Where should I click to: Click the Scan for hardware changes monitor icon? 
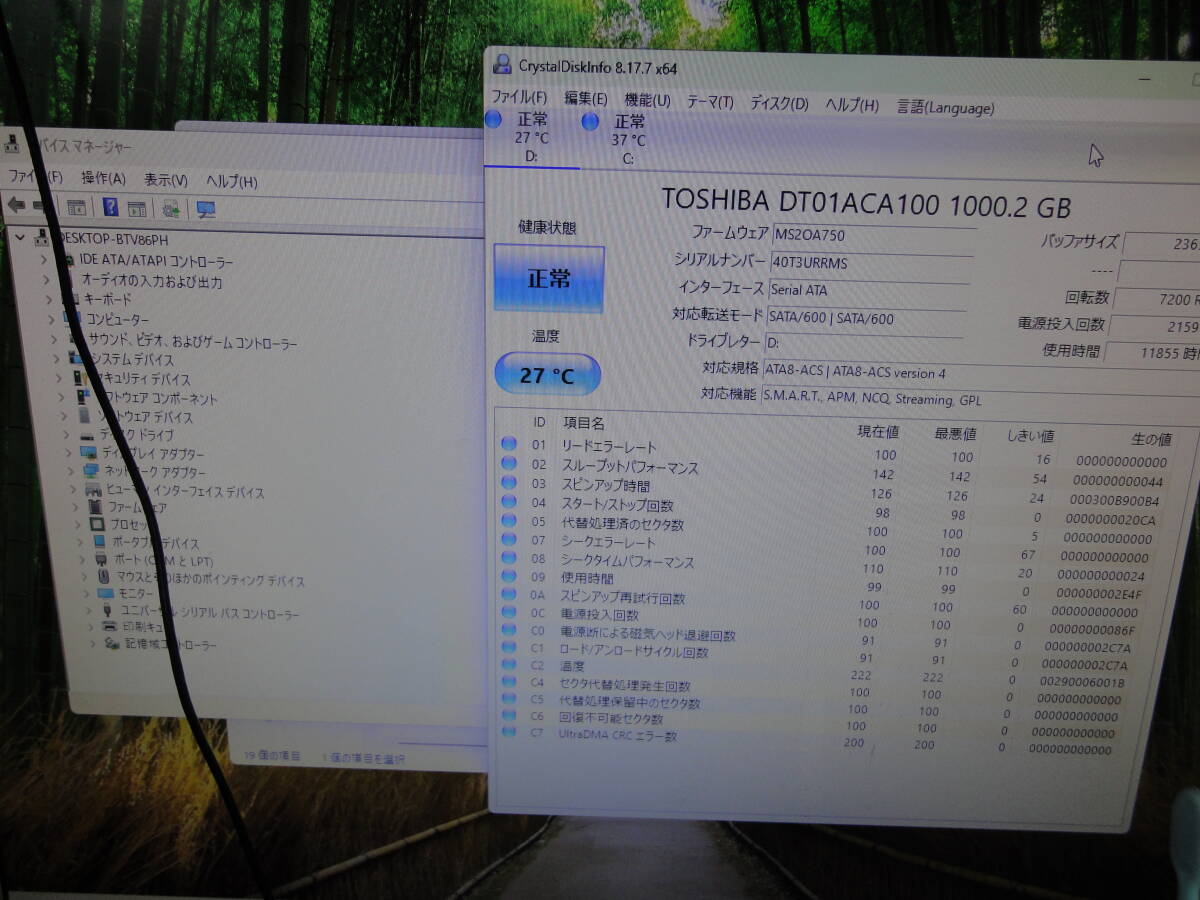tap(206, 209)
